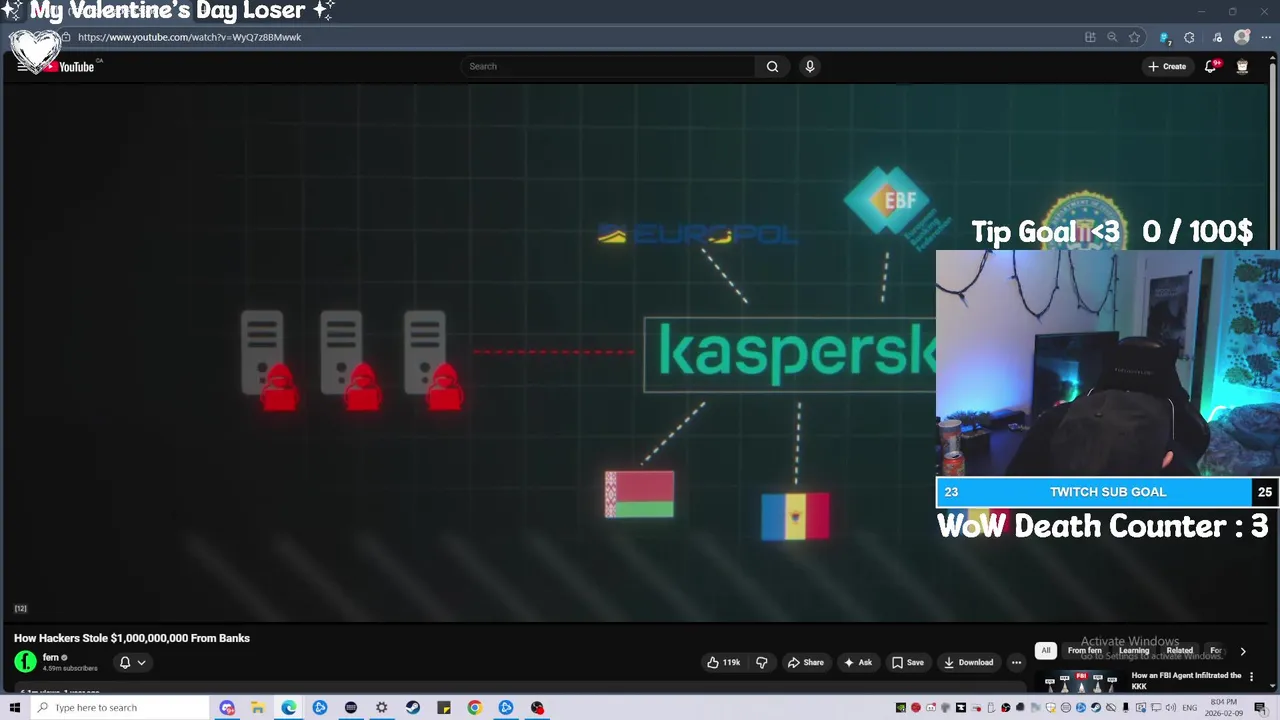This screenshot has height=720, width=1280.
Task: Dislike the video with thumbs down
Action: tap(762, 662)
